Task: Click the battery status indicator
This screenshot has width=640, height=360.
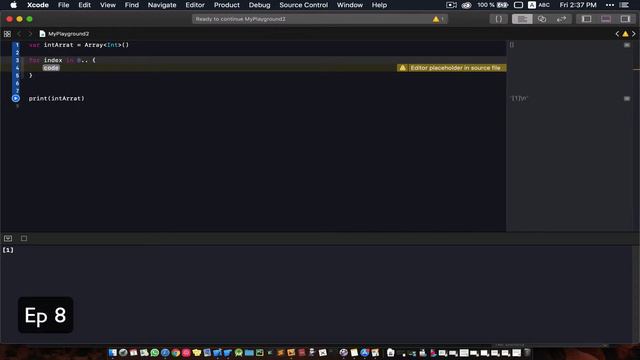Action: pyautogui.click(x=493, y=5)
